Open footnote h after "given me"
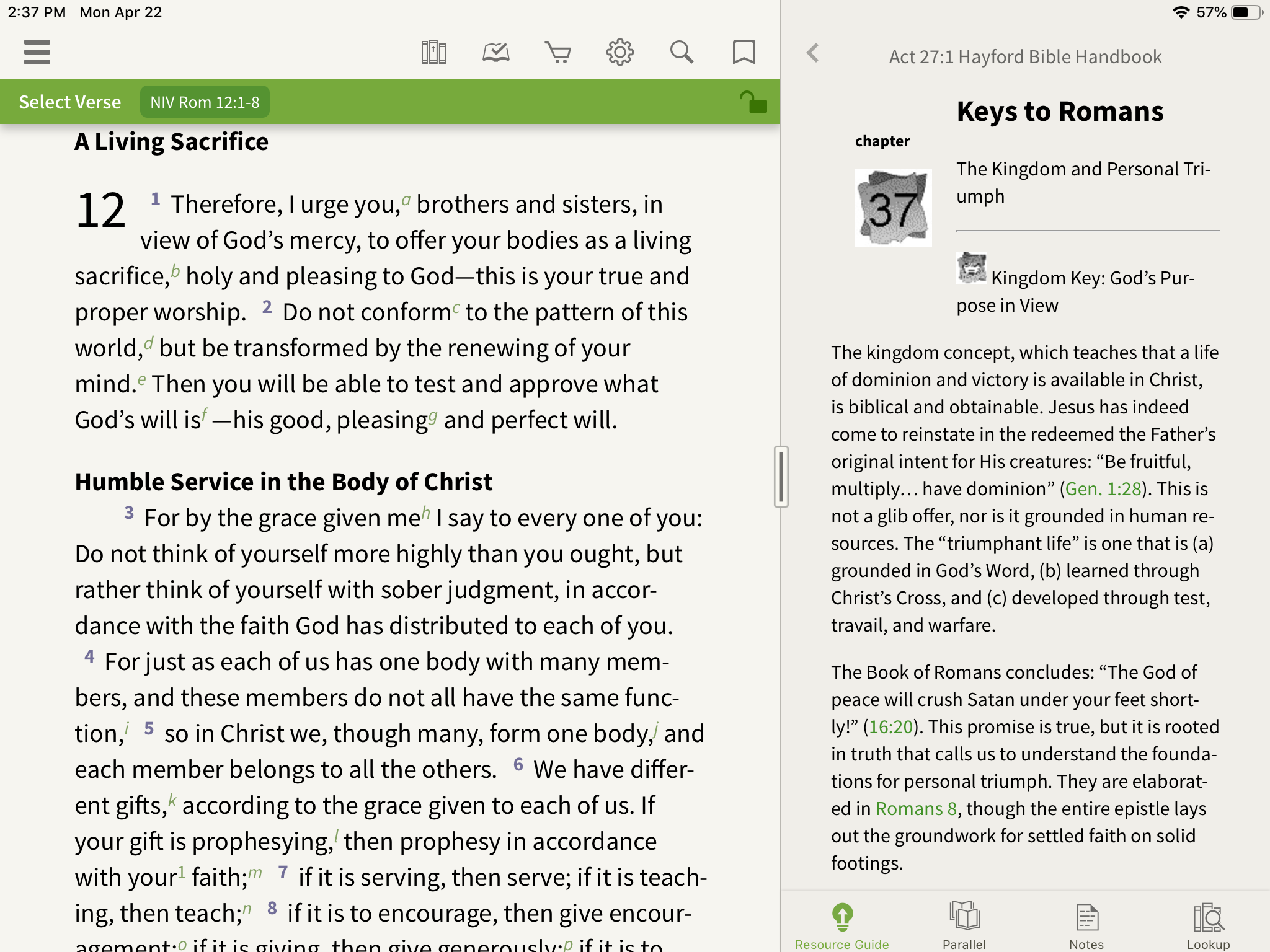This screenshot has width=1270, height=952. 425,513
